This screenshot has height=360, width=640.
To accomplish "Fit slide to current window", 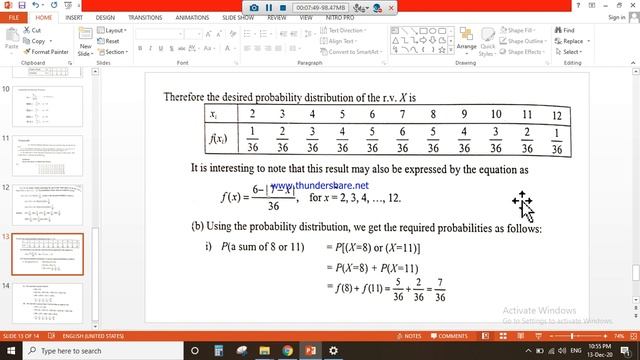I will click(x=633, y=336).
